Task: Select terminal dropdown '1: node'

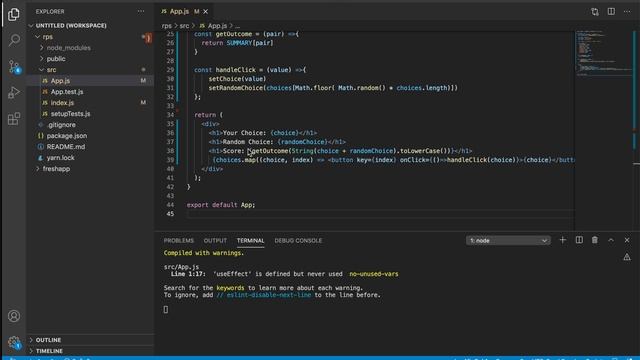Action: point(508,240)
